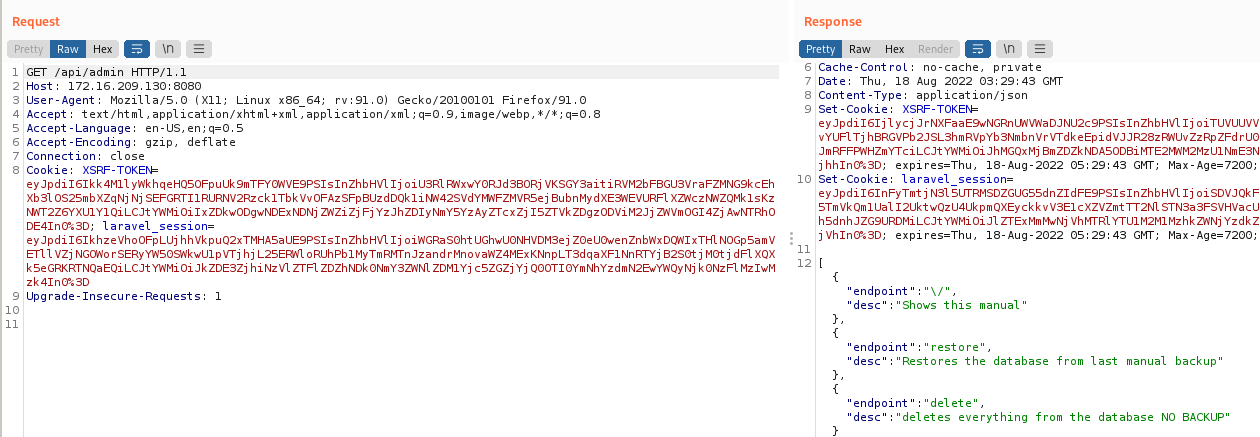Select the Raw tab in Request panel
Image resolution: width=1260 pixels, height=437 pixels.
click(x=68, y=49)
